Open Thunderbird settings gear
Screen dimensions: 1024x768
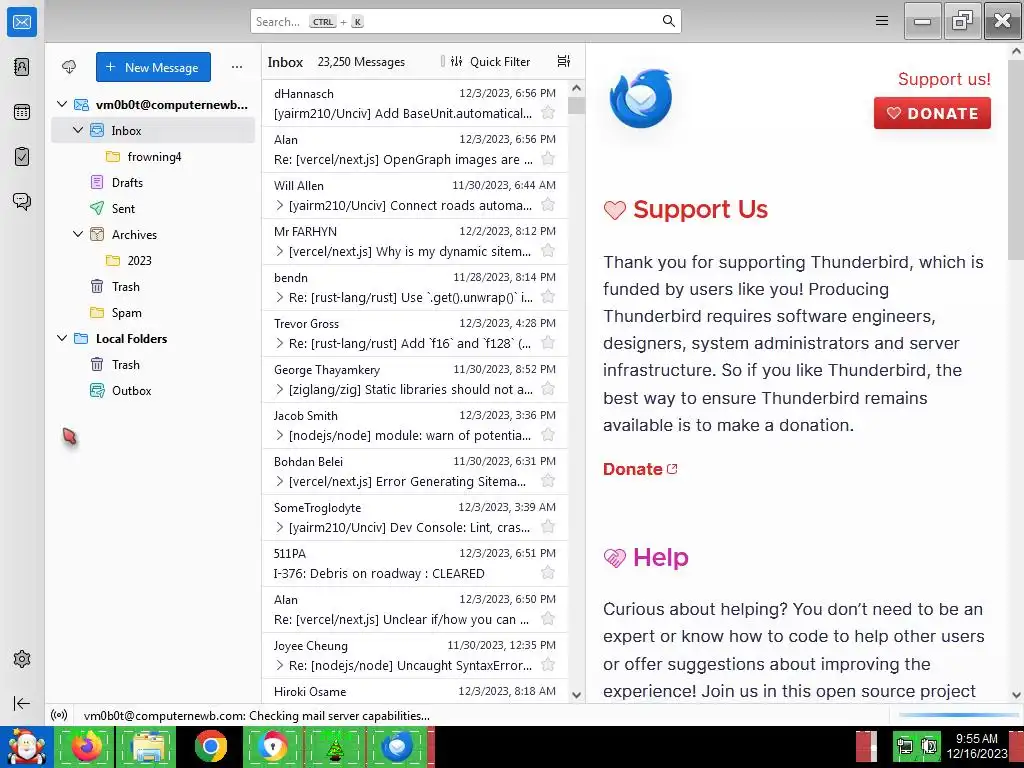[22, 659]
